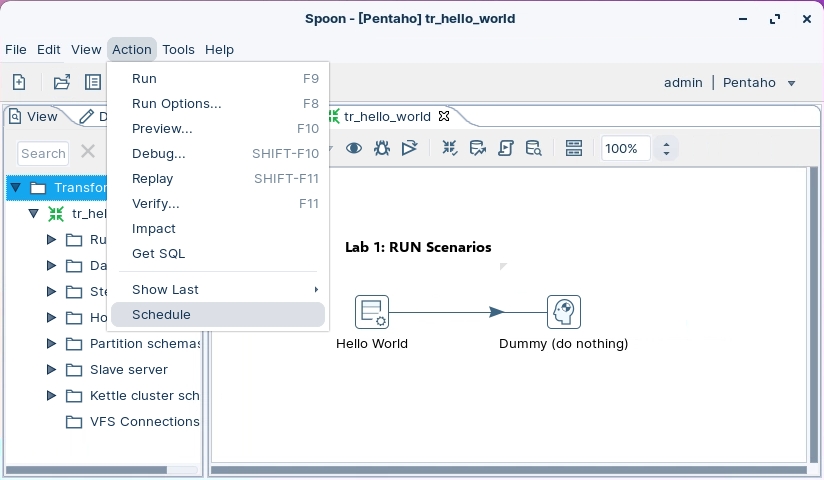The width and height of the screenshot is (824, 480).
Task: Close the open Action menu
Action: click(x=131, y=49)
